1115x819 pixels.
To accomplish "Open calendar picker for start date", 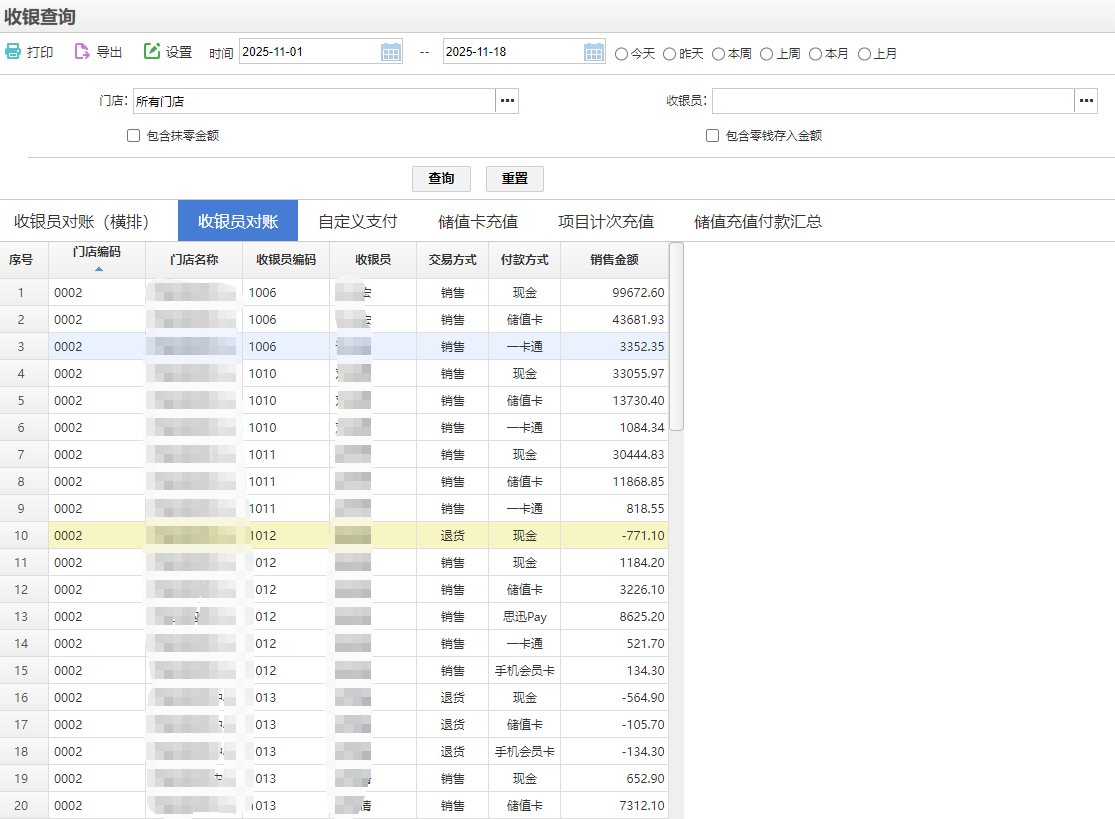I will click(390, 52).
